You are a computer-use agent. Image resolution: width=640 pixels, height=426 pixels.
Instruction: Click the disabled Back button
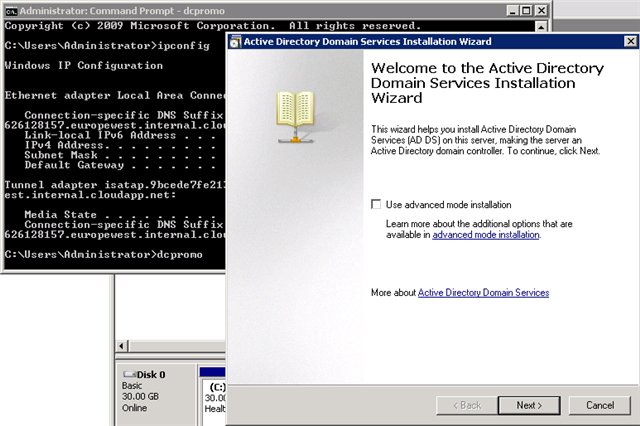467,405
